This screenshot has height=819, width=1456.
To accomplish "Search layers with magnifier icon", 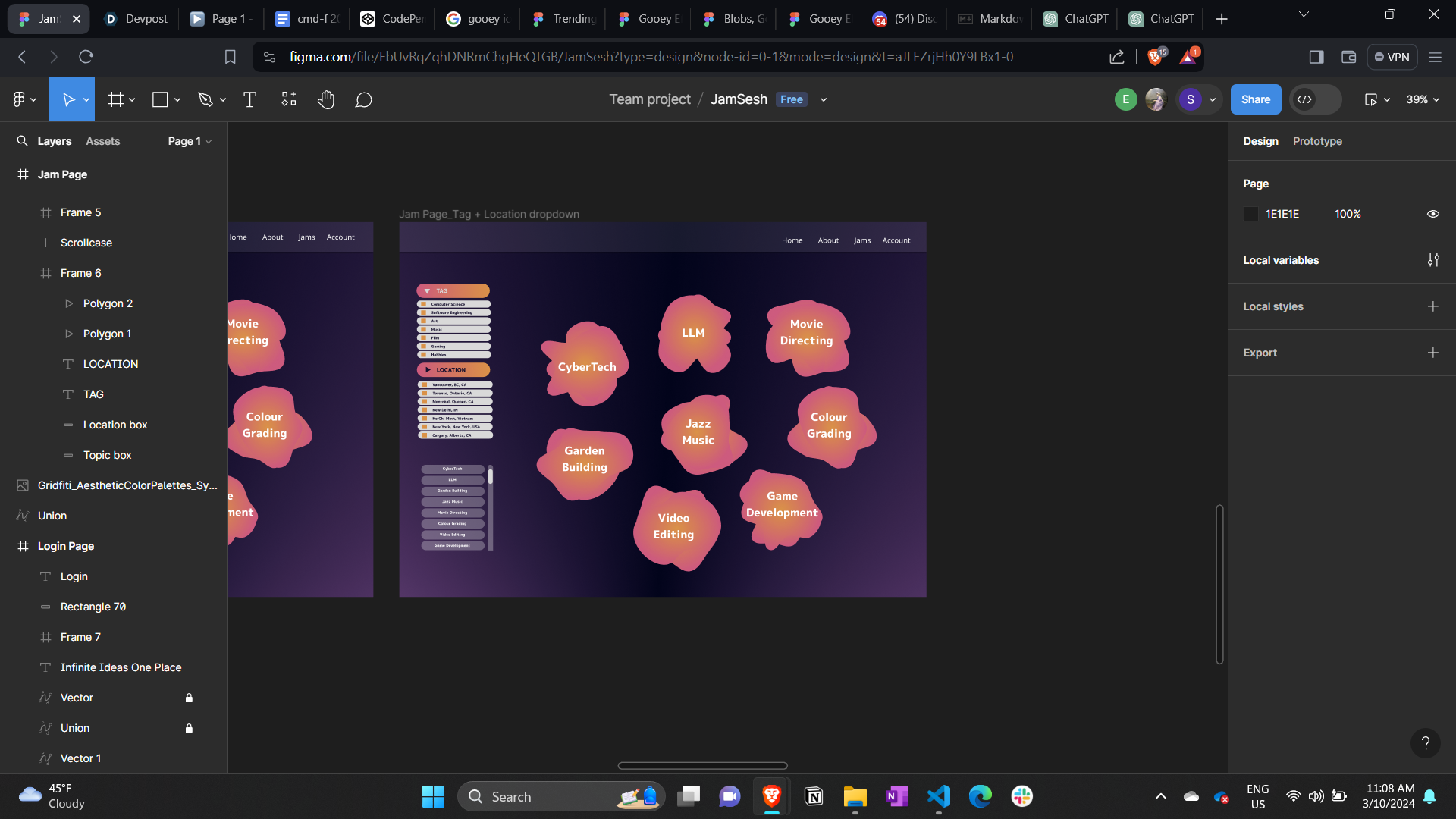I will (x=22, y=141).
